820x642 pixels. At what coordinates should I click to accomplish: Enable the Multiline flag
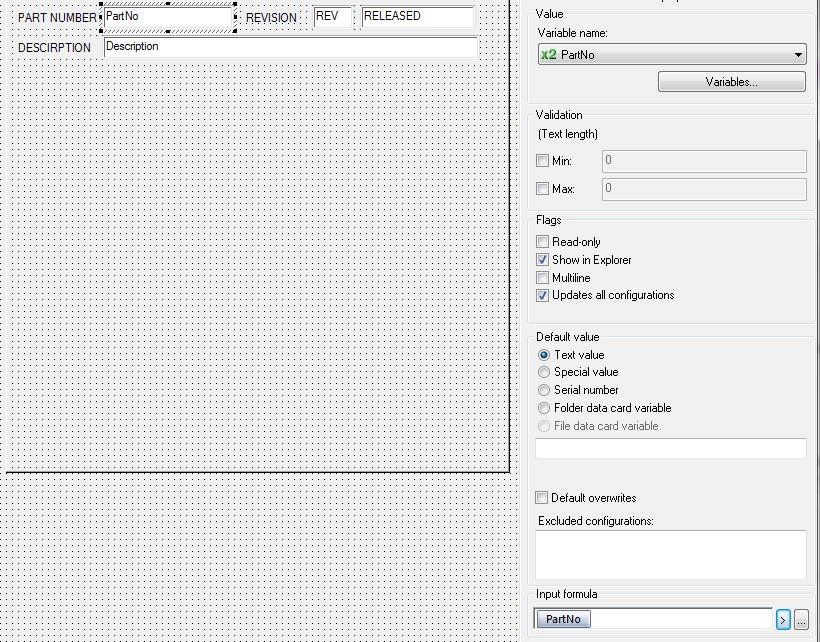coord(542,278)
